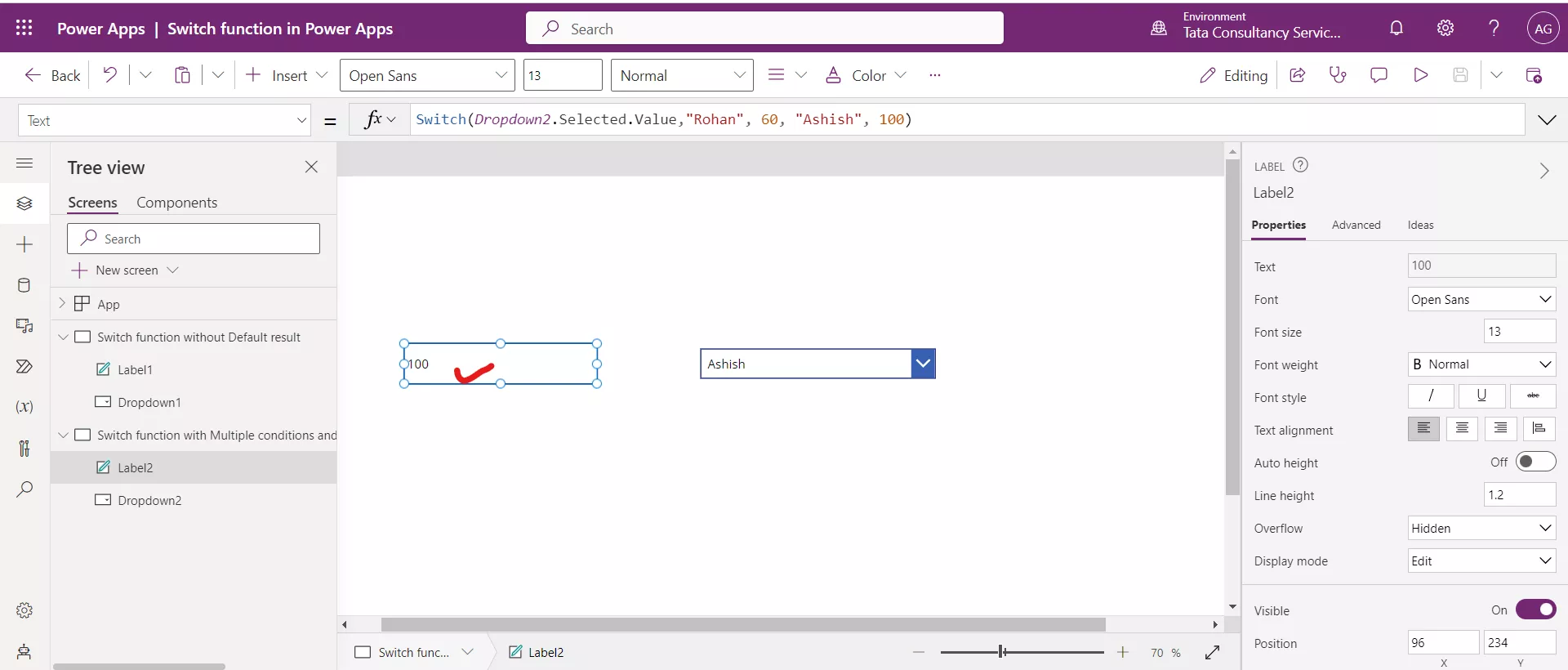Collapse Switch function without Default result screen
This screenshot has width=1568, height=670.
tap(63, 337)
